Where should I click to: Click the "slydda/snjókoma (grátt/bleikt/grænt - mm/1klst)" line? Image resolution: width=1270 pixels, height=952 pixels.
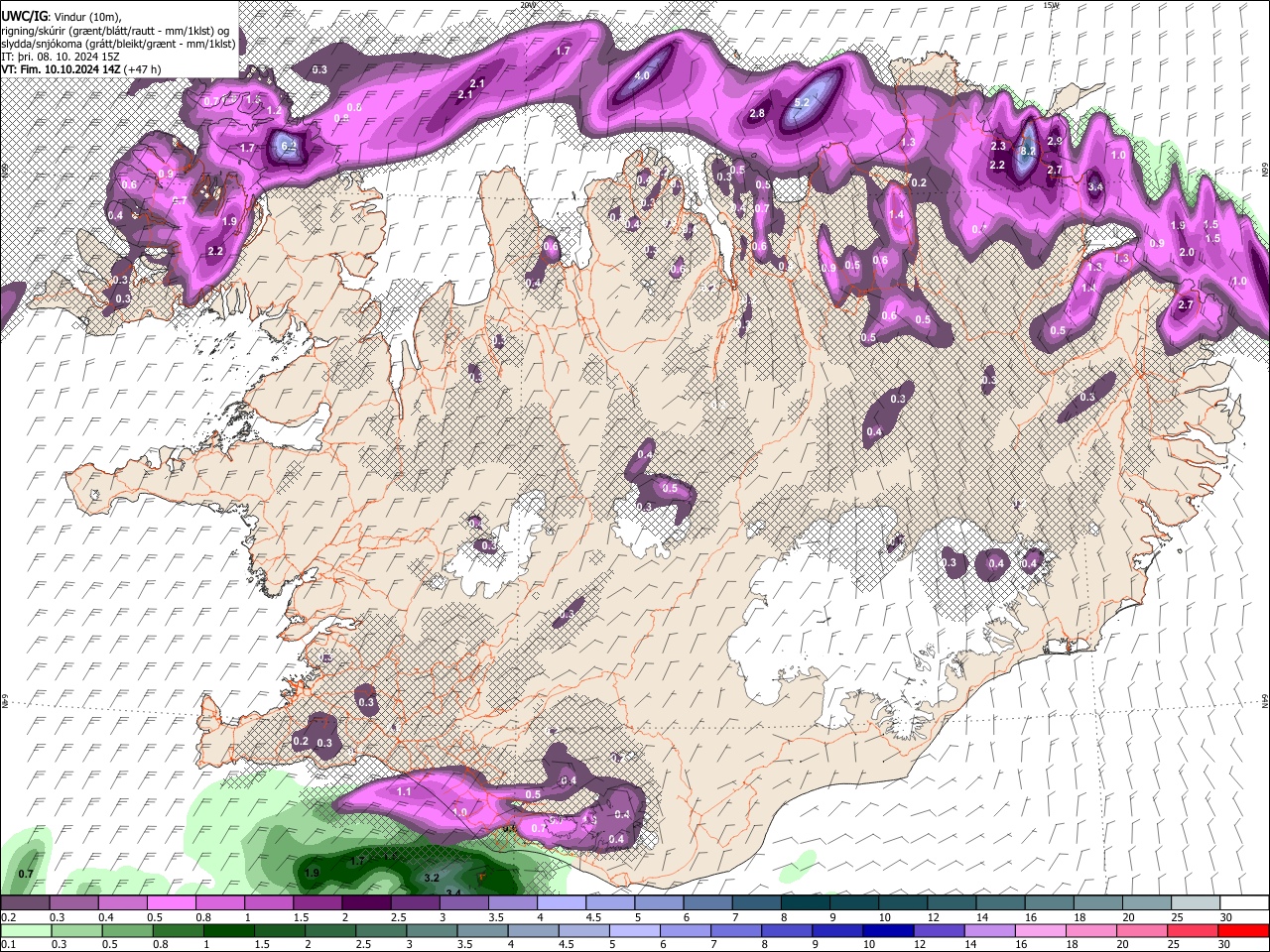[x=118, y=44]
